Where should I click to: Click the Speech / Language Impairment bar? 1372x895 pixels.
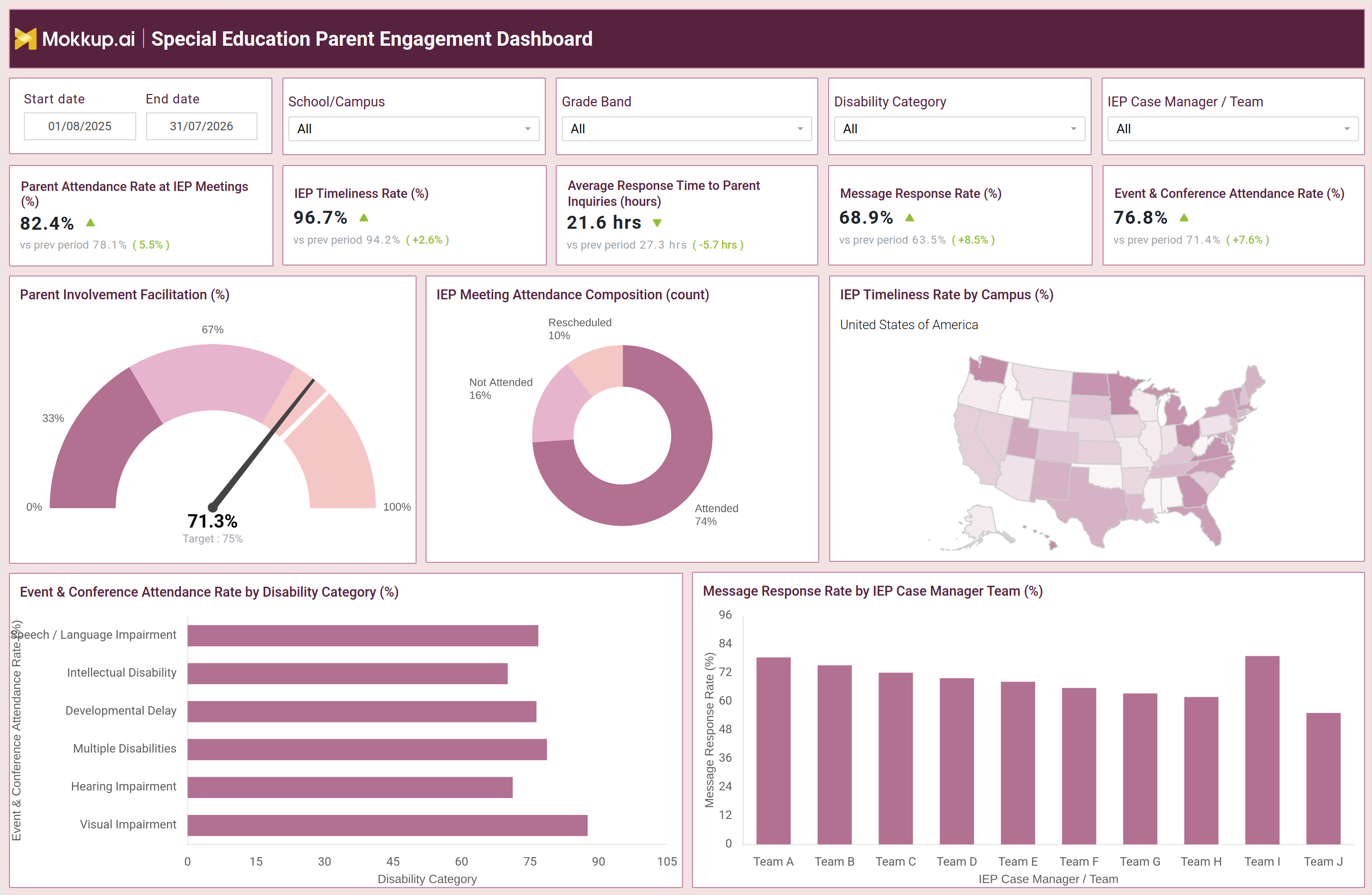362,635
